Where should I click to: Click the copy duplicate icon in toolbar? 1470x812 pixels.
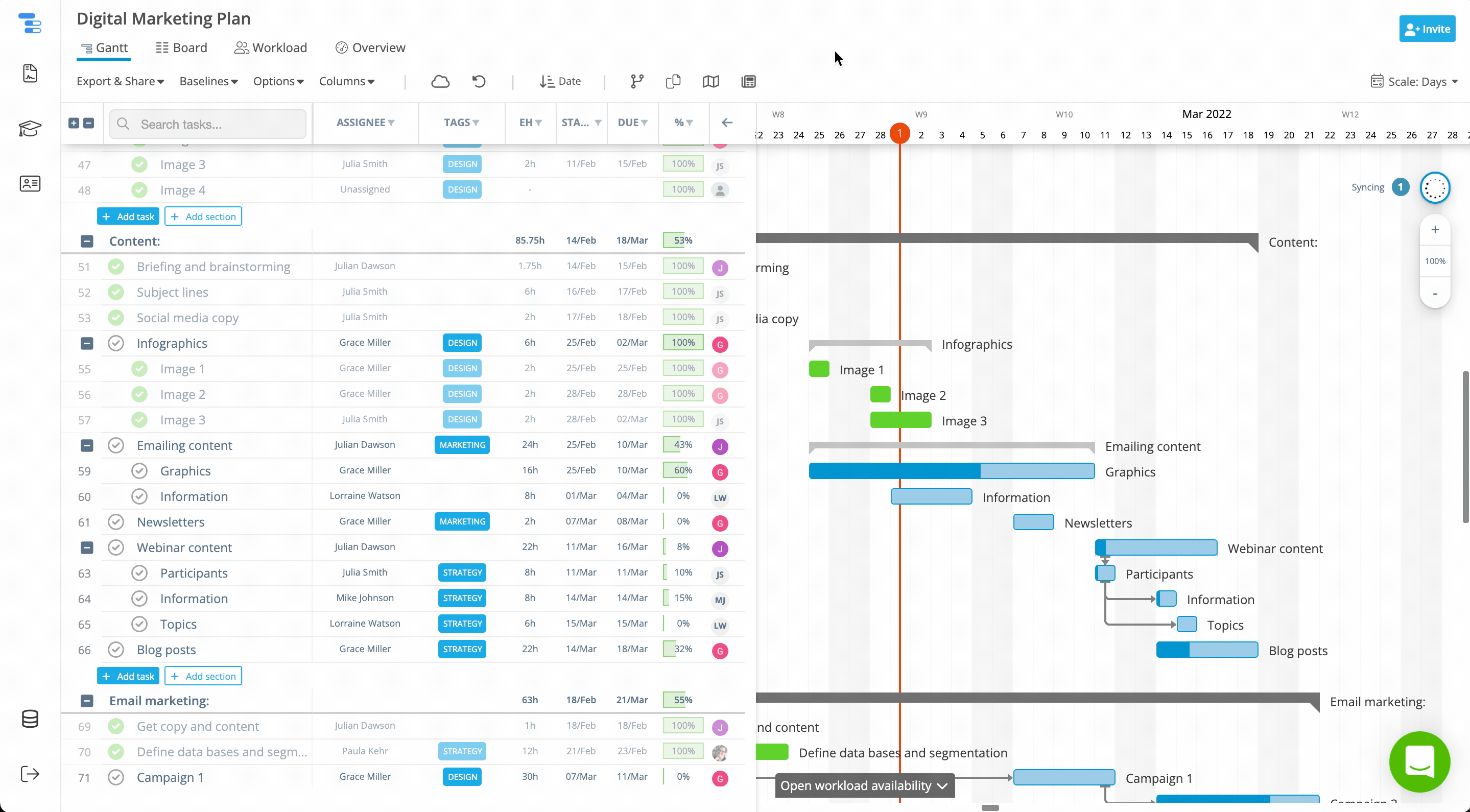[x=673, y=82]
